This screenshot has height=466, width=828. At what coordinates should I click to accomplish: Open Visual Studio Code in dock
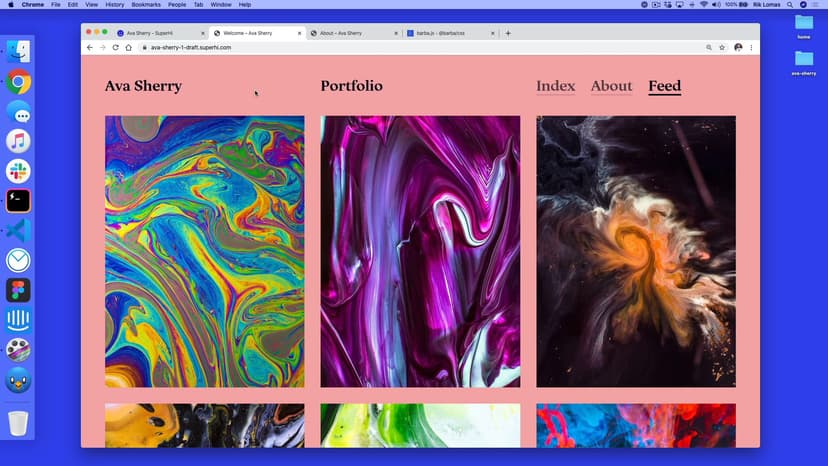18,231
